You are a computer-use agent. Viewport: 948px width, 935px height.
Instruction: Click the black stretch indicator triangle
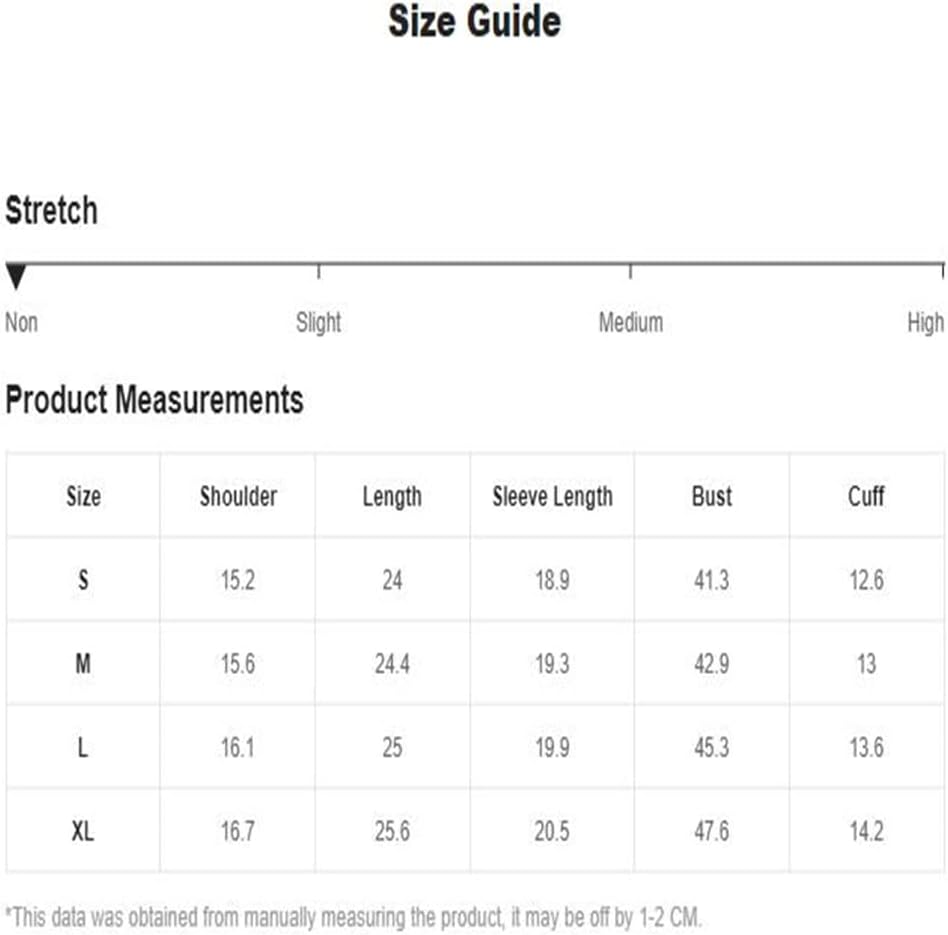pos(16,276)
